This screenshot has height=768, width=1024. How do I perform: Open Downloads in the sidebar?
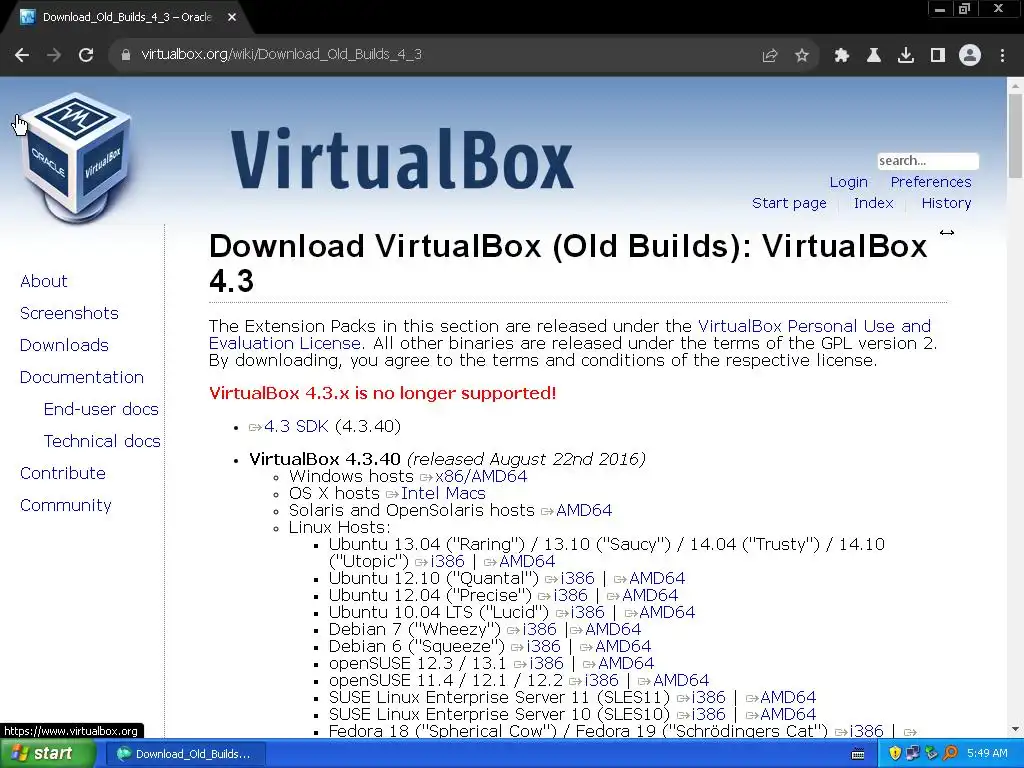click(x=64, y=345)
